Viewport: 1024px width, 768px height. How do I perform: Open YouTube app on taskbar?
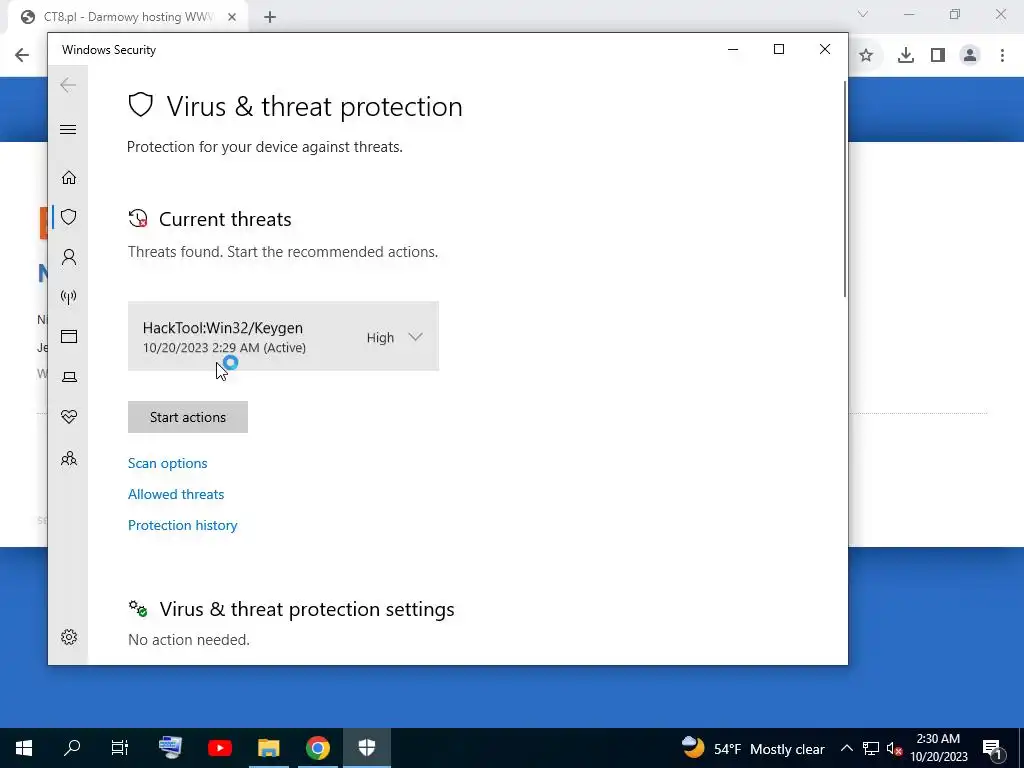coord(219,748)
